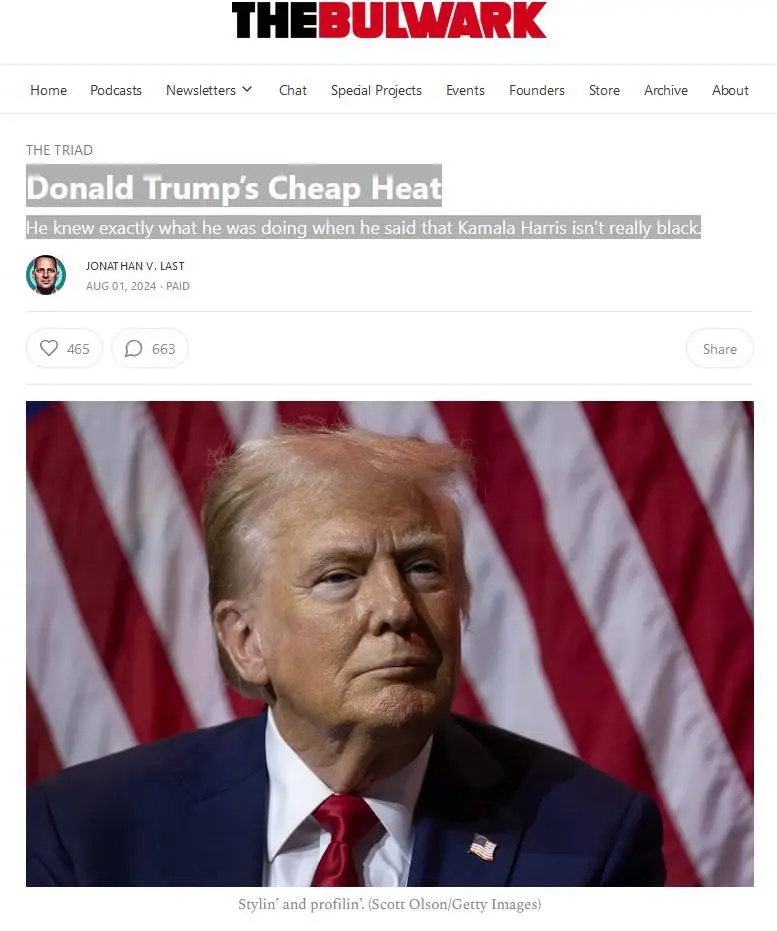Image resolution: width=777 pixels, height=931 pixels.
Task: Open the Events page
Action: 465,90
